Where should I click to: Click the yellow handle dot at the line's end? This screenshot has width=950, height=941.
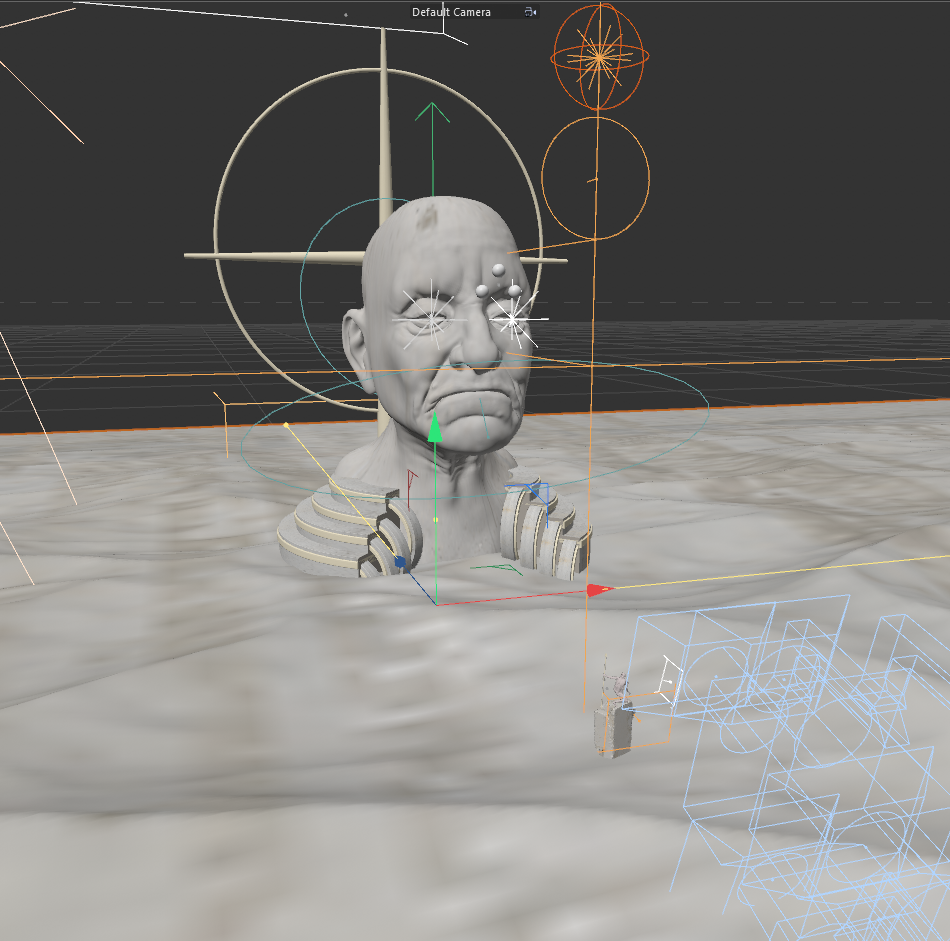click(286, 425)
